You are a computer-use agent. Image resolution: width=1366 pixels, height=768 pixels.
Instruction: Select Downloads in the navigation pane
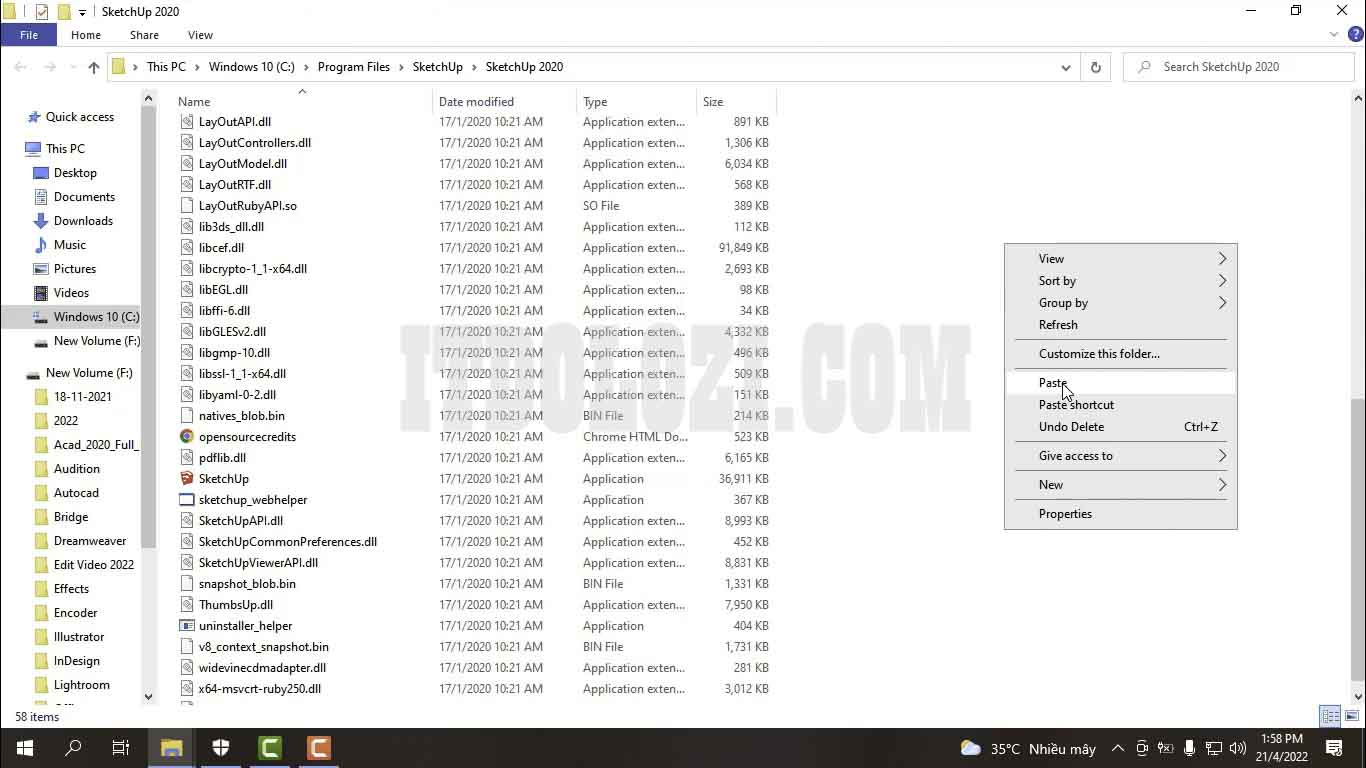click(83, 221)
